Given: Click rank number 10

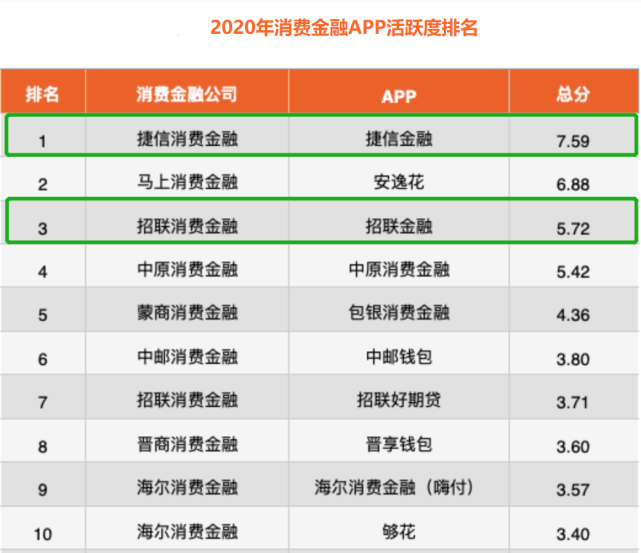Looking at the screenshot, I should 43,535.
